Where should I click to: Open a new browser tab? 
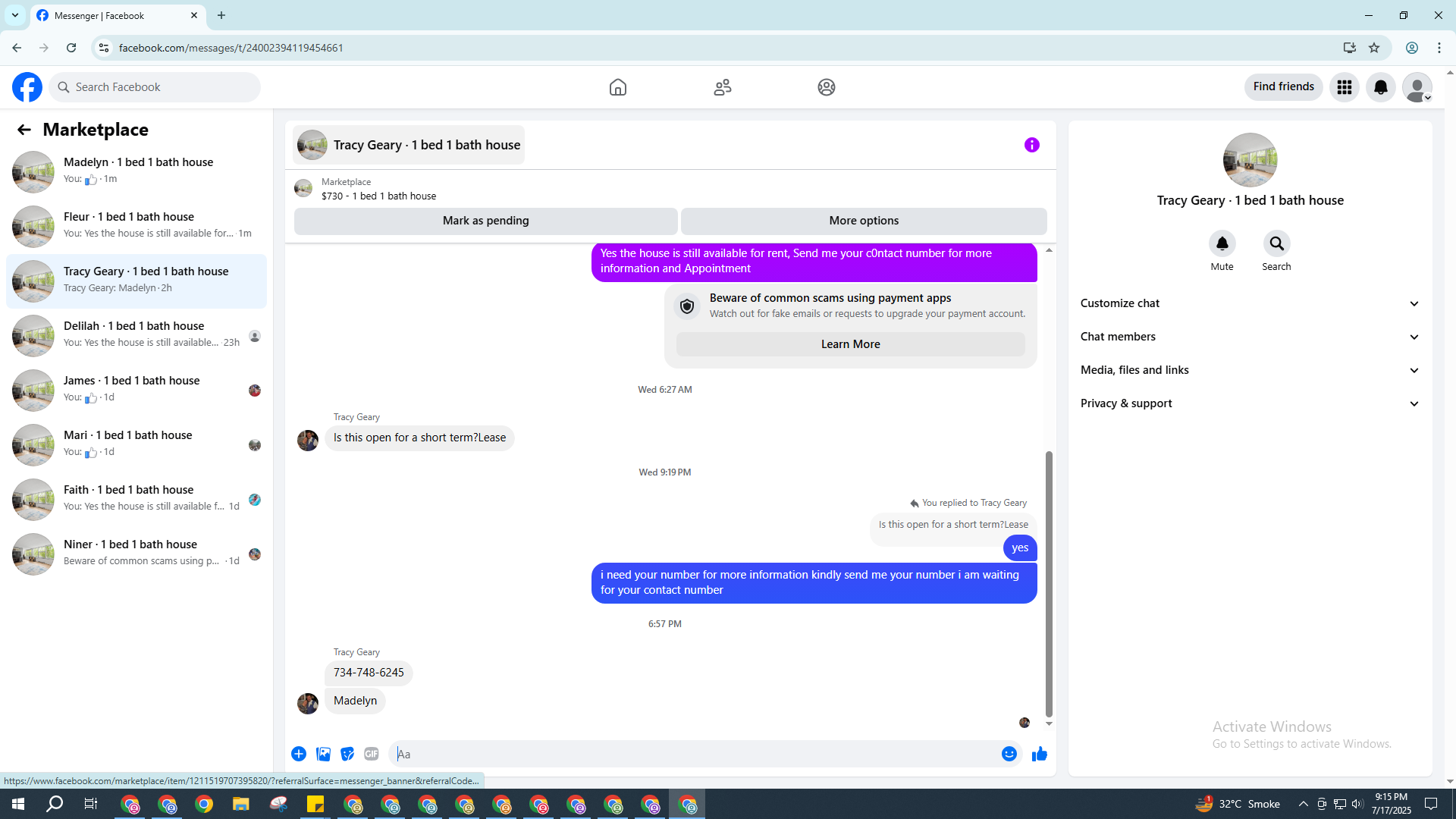tap(221, 15)
